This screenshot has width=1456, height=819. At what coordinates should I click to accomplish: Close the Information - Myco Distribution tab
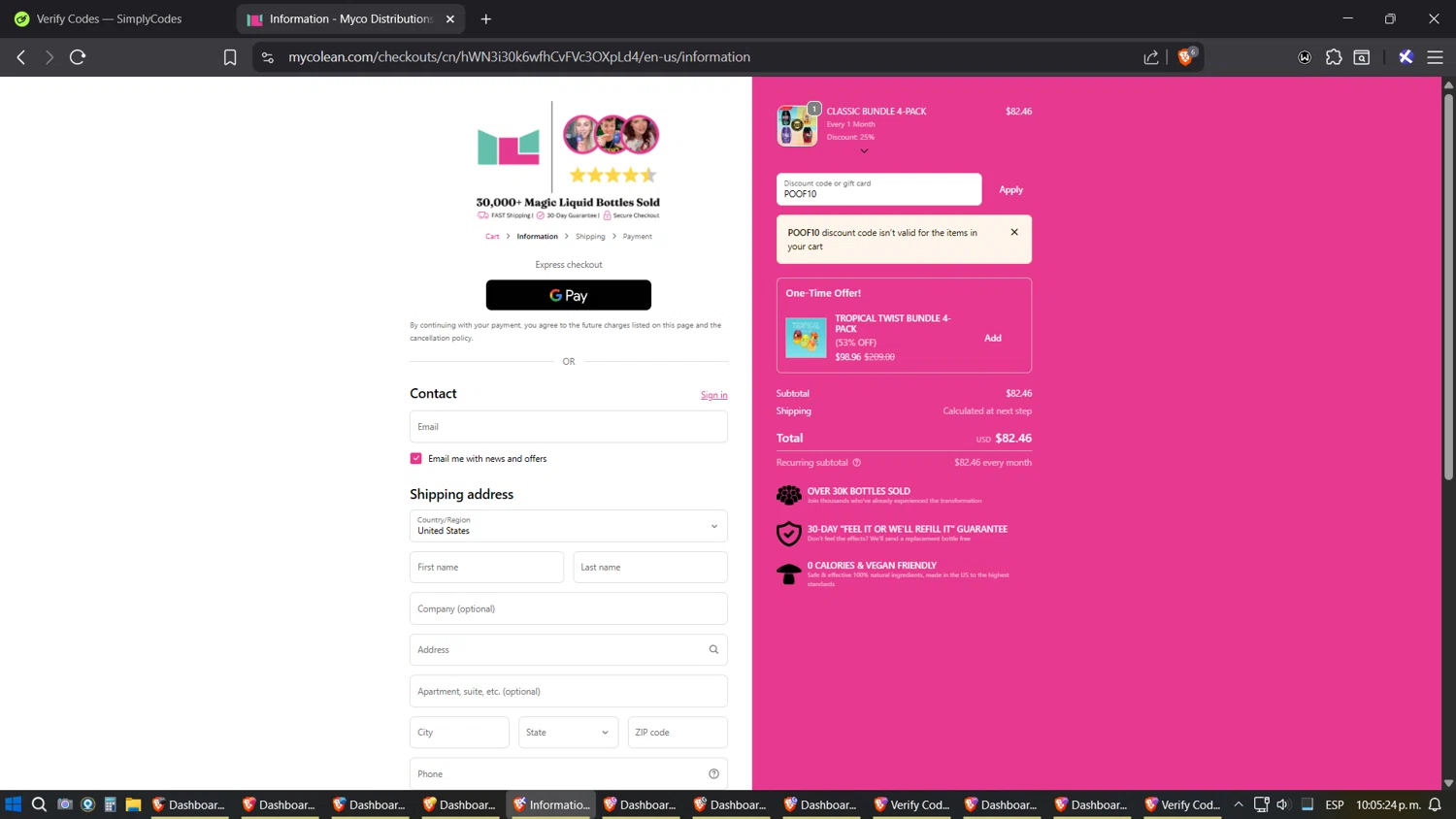click(x=450, y=18)
